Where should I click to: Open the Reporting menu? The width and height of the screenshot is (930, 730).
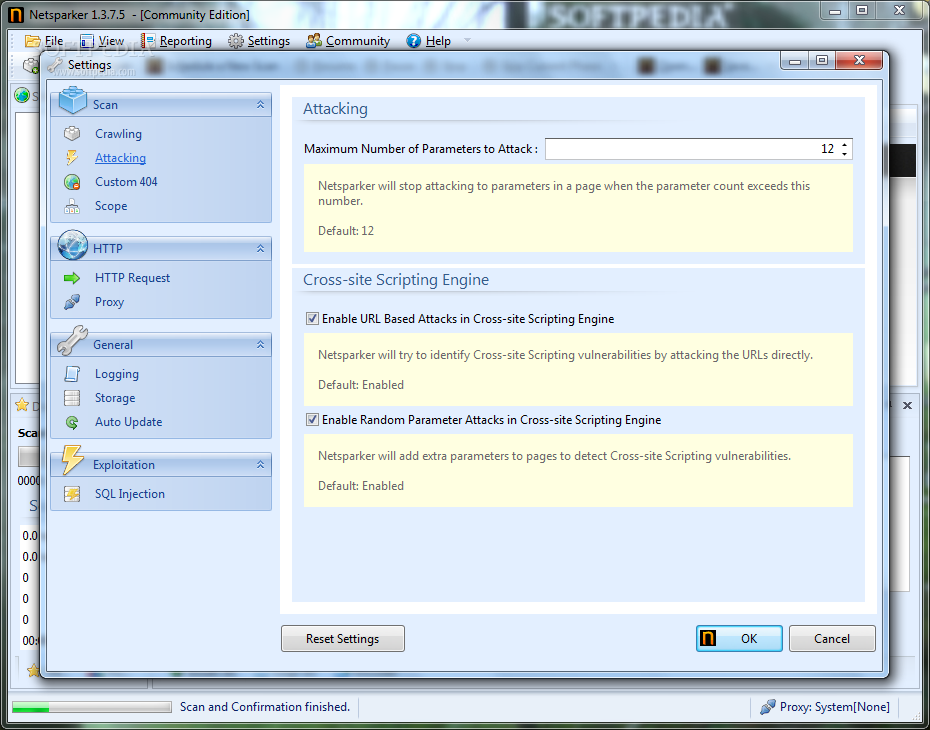tap(177, 41)
